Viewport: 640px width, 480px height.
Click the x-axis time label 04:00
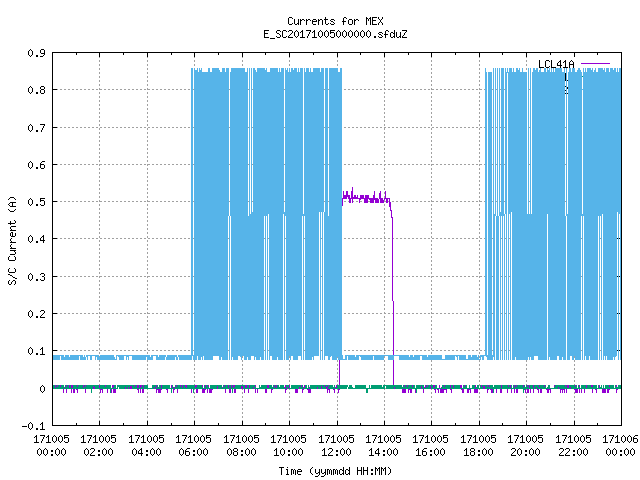point(146,452)
